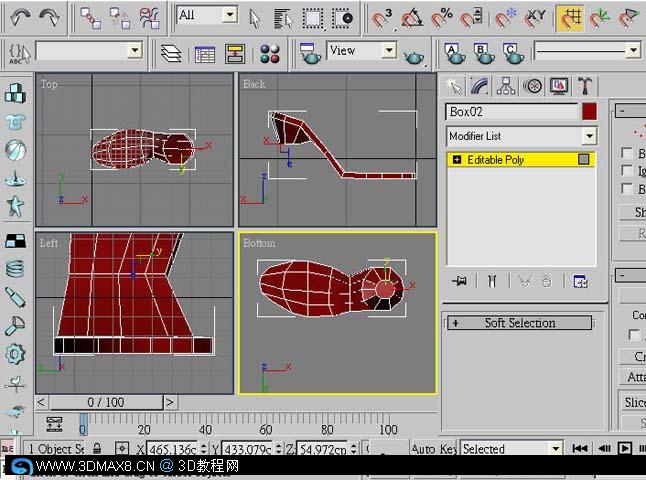Click the Bottom viewport label
Viewport: 646px width, 480px height.
(x=259, y=243)
